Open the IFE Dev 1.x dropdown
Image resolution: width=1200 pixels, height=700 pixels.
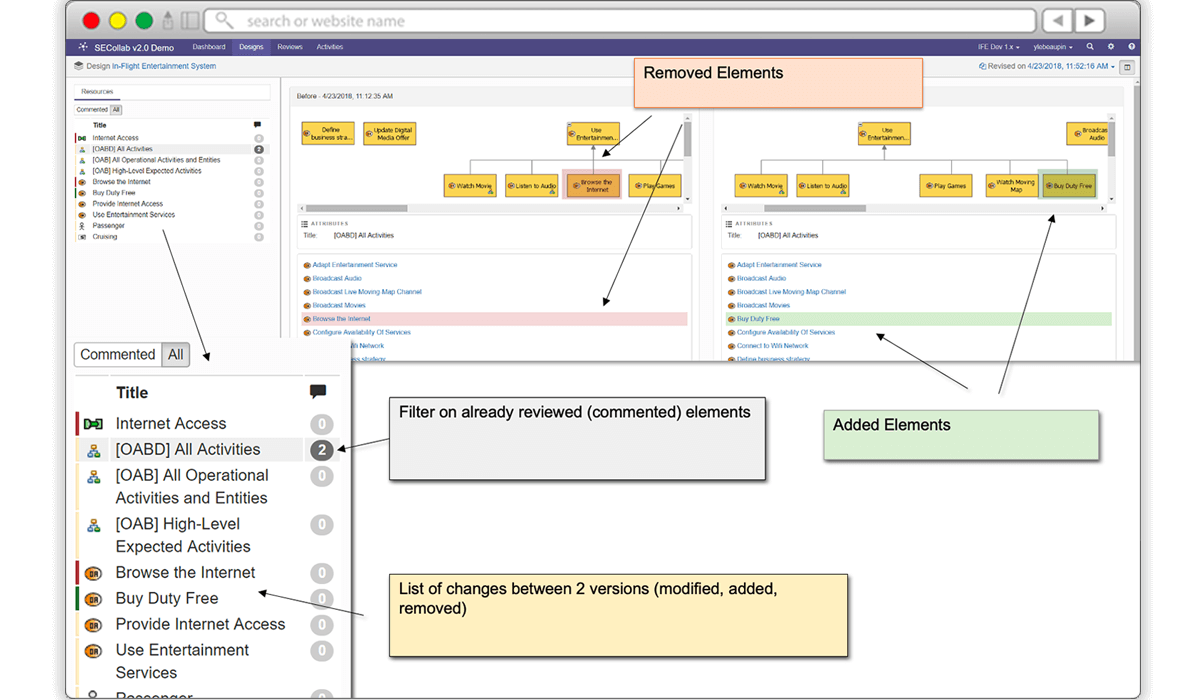(999, 47)
